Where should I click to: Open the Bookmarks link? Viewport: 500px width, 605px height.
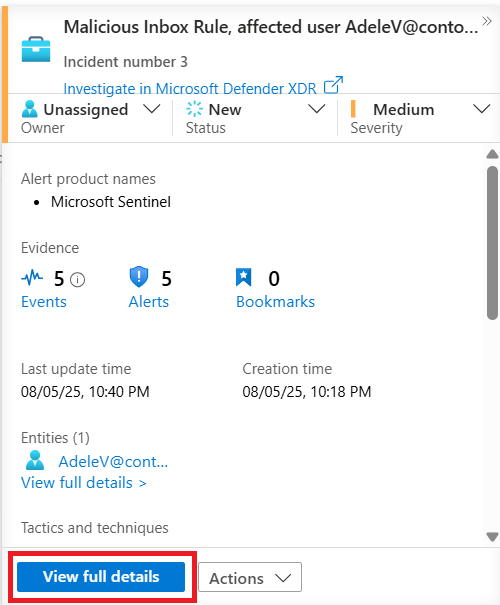(275, 302)
